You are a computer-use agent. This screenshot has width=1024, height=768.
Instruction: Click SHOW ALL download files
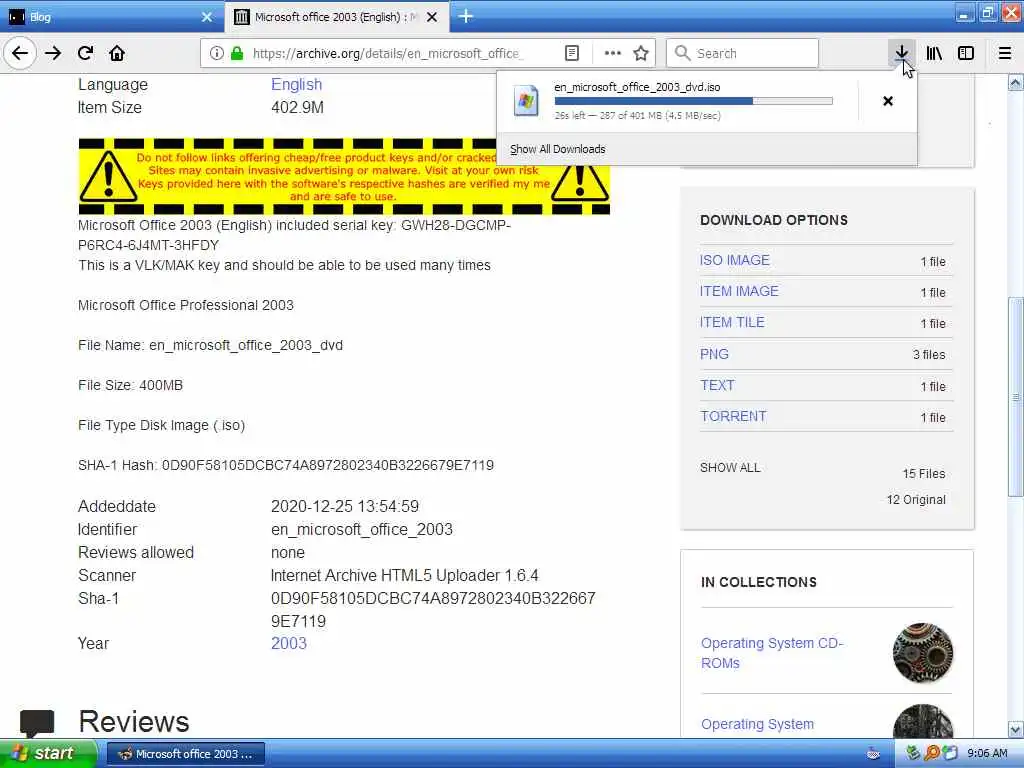coord(730,468)
